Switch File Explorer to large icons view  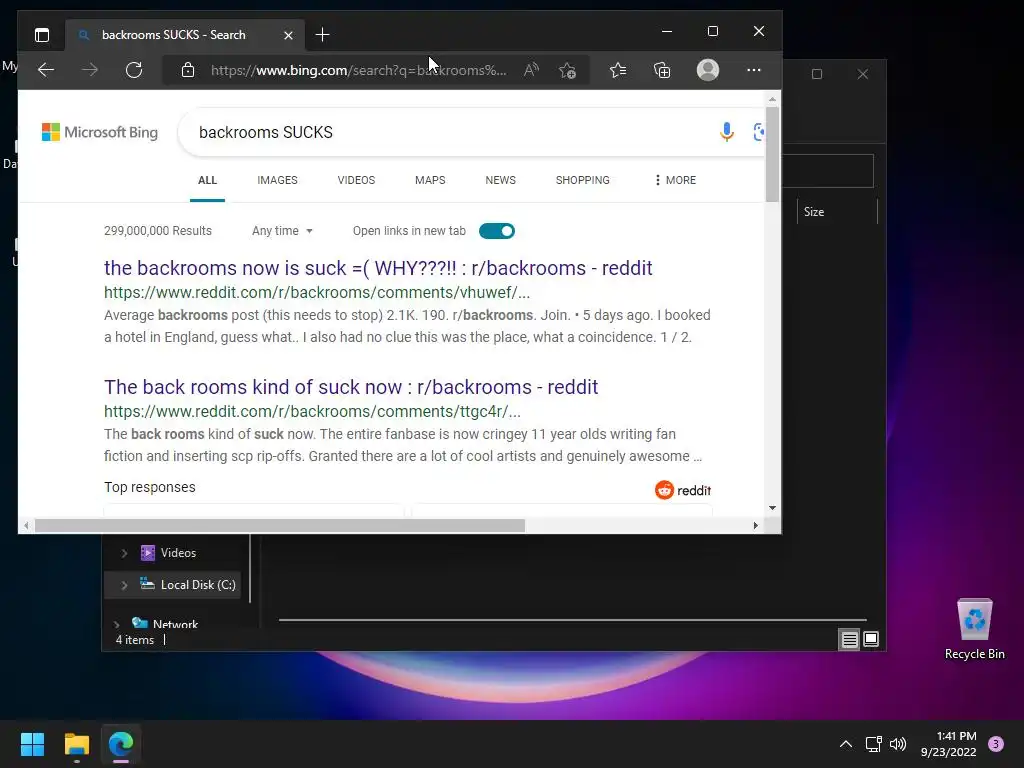click(871, 639)
